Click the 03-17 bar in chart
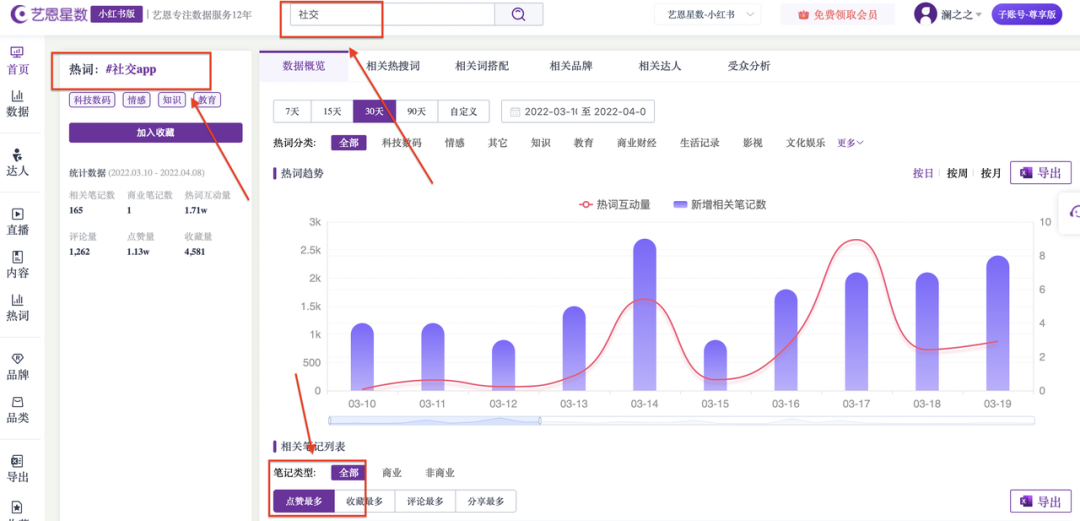 click(855, 331)
